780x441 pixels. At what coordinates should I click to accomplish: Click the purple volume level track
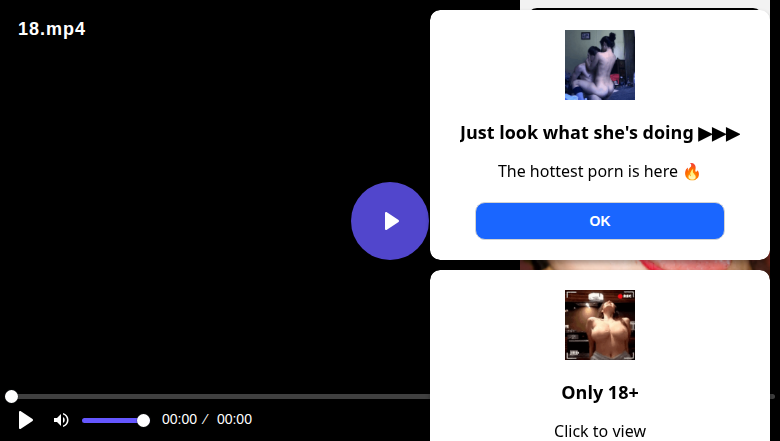click(x=112, y=421)
